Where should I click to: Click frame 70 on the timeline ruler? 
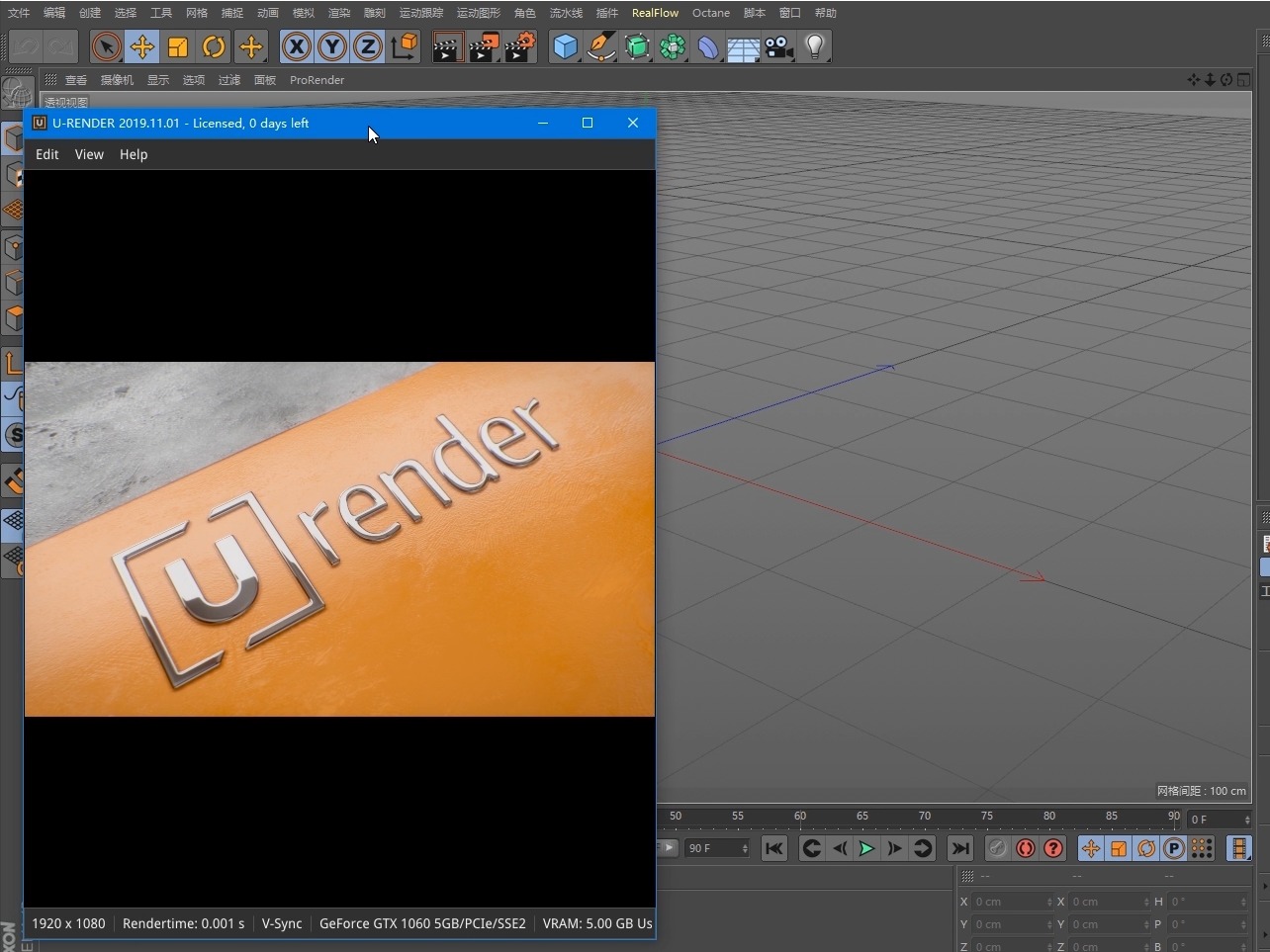(924, 817)
